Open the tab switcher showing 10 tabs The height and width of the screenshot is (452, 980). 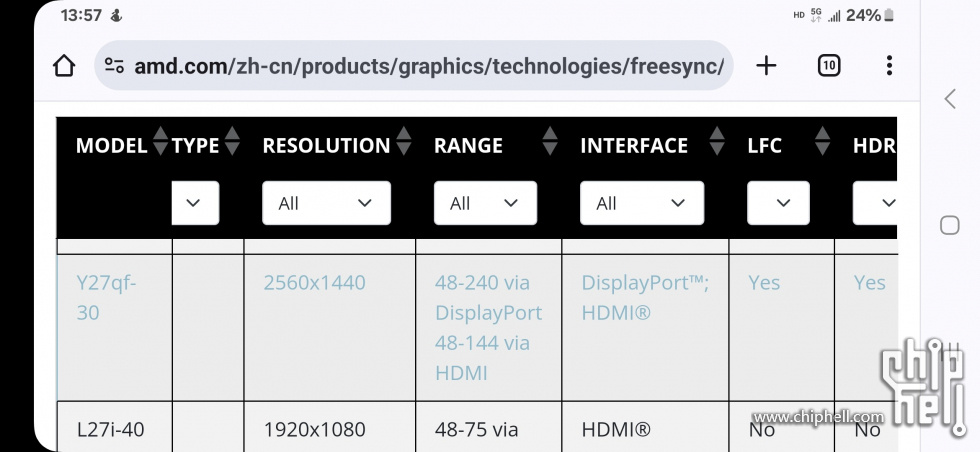[x=829, y=66]
